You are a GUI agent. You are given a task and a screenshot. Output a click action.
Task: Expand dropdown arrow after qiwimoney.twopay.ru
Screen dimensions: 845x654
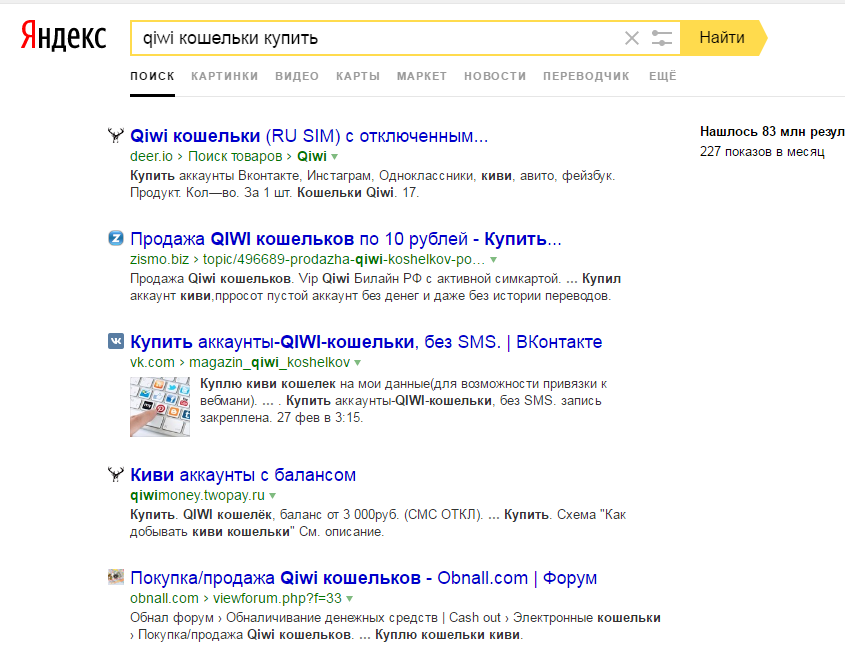point(272,496)
